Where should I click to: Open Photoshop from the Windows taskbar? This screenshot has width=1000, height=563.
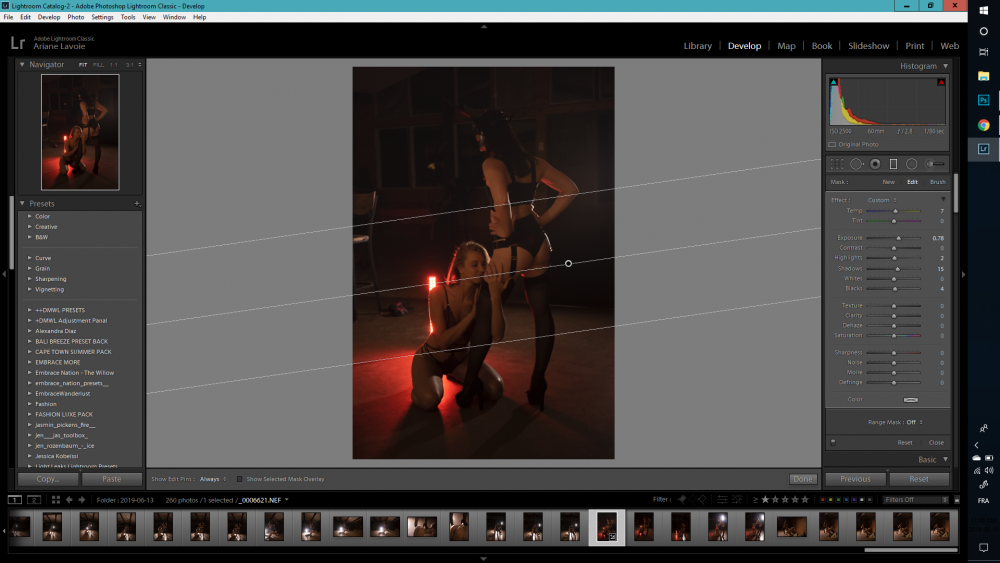[x=983, y=100]
